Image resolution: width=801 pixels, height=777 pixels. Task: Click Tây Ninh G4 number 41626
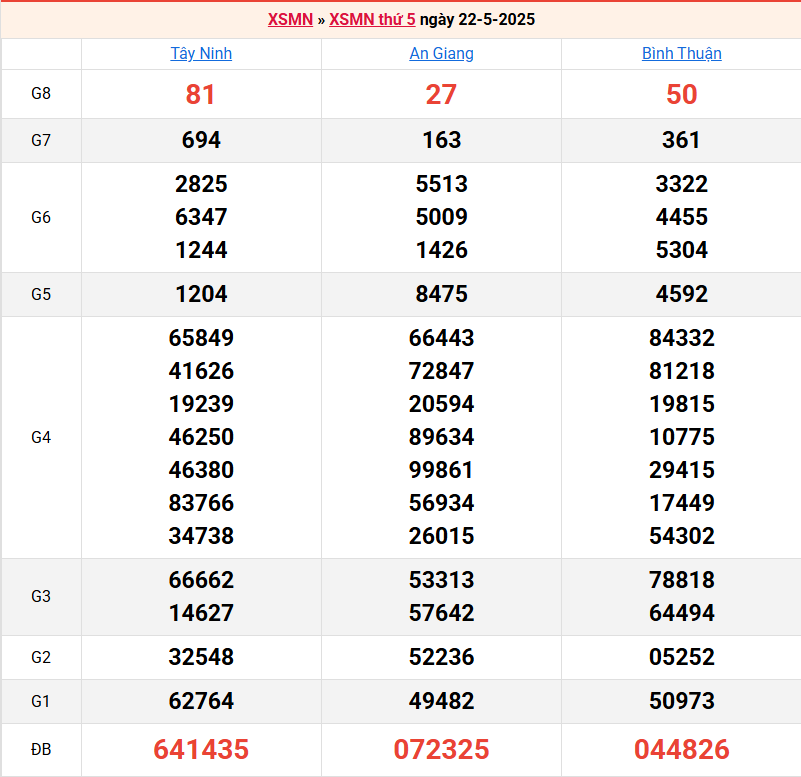pyautogui.click(x=201, y=371)
